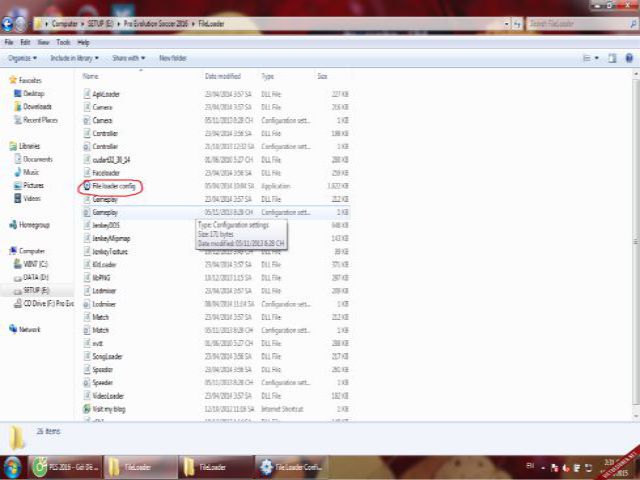Select the nvtt file icon
The height and width of the screenshot is (480, 640).
(x=87, y=343)
